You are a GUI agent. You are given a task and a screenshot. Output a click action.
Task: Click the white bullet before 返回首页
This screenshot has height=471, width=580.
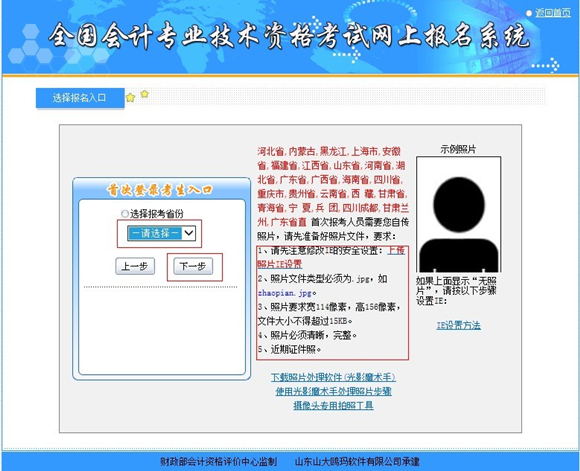529,13
